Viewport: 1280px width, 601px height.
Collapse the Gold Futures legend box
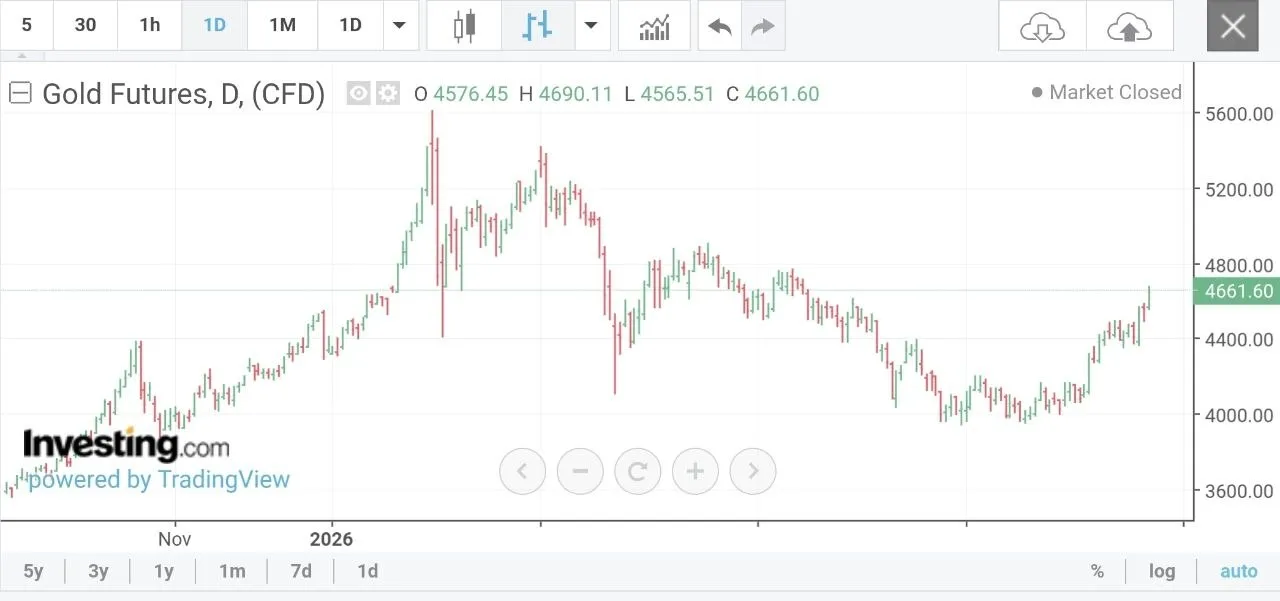(20, 93)
